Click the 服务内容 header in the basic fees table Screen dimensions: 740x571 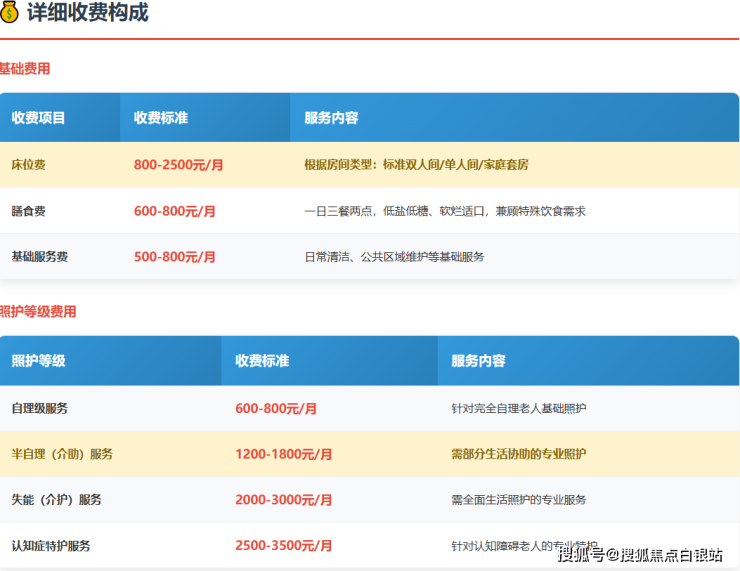point(331,118)
